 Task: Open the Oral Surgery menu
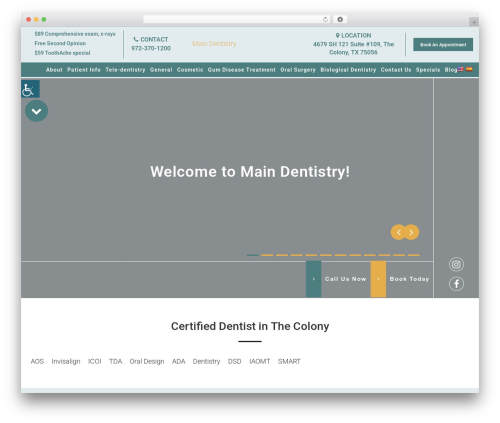click(x=298, y=70)
